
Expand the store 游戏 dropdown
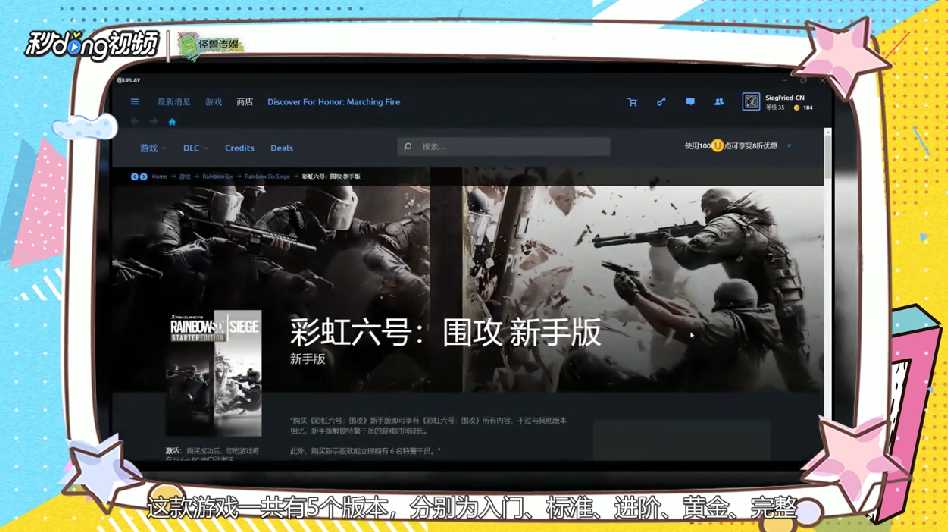click(x=153, y=148)
